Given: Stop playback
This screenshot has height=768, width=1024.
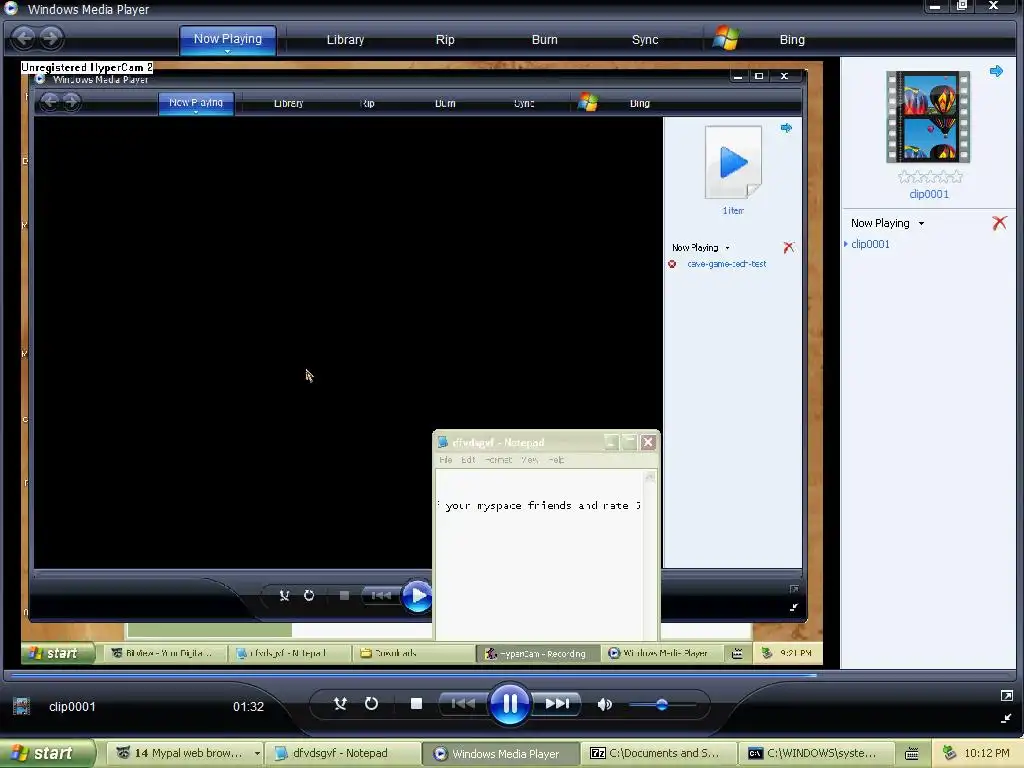Looking at the screenshot, I should [416, 703].
